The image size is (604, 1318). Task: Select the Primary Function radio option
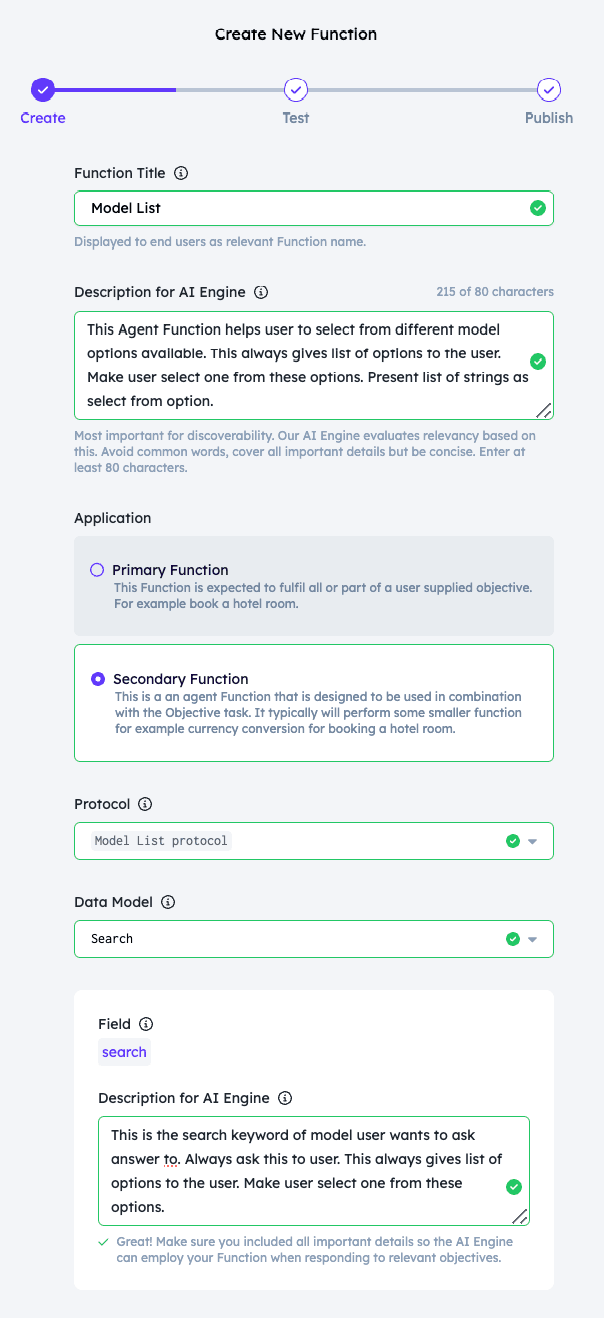coord(97,570)
